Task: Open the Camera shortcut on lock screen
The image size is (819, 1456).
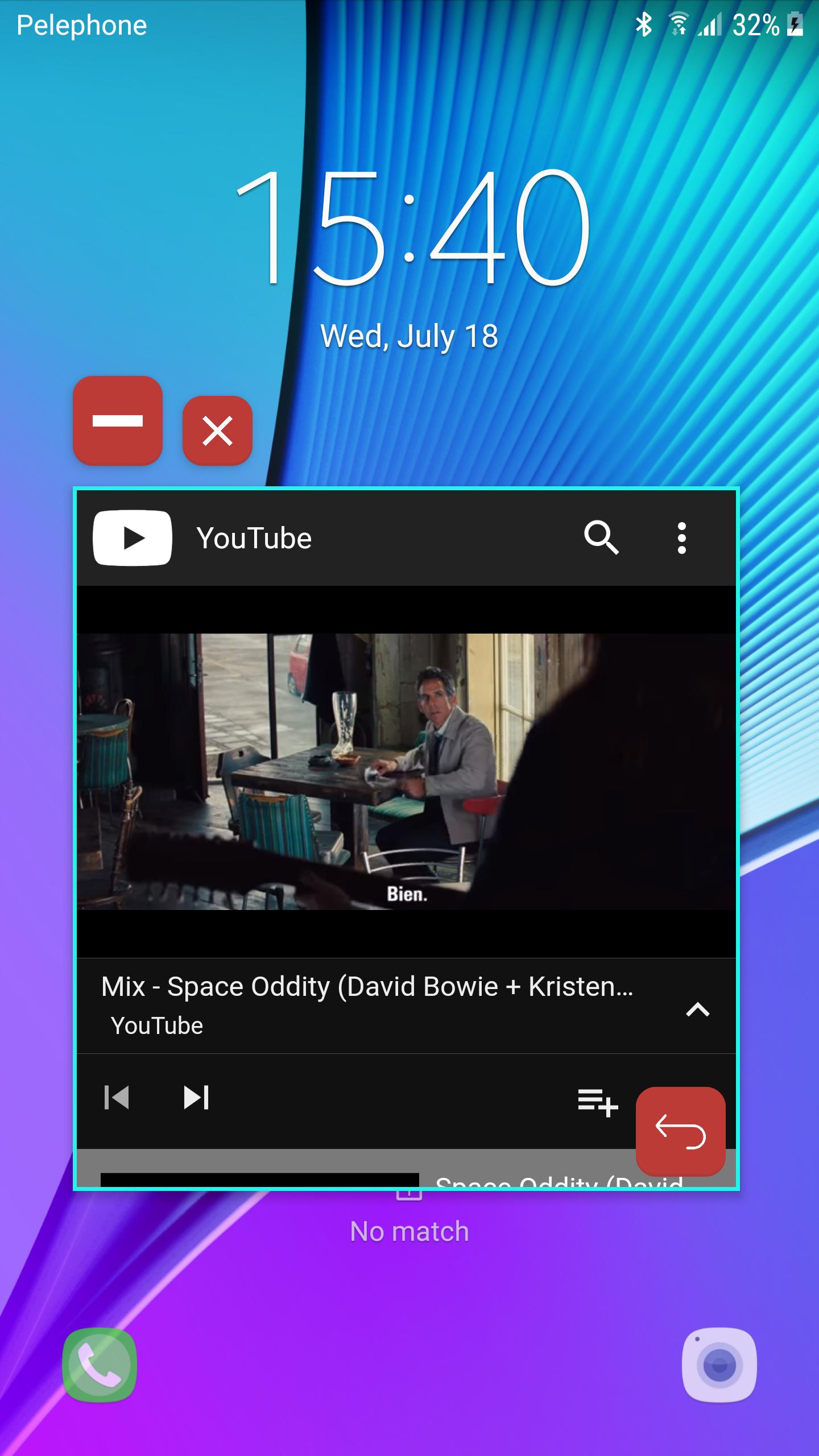Action: [719, 1364]
